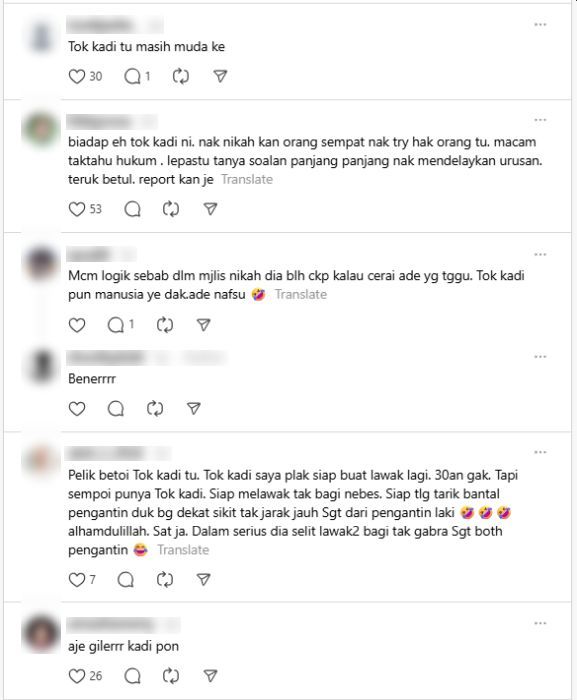Translate the "Pelik betoi Tok kadi tu" comment

click(x=183, y=550)
